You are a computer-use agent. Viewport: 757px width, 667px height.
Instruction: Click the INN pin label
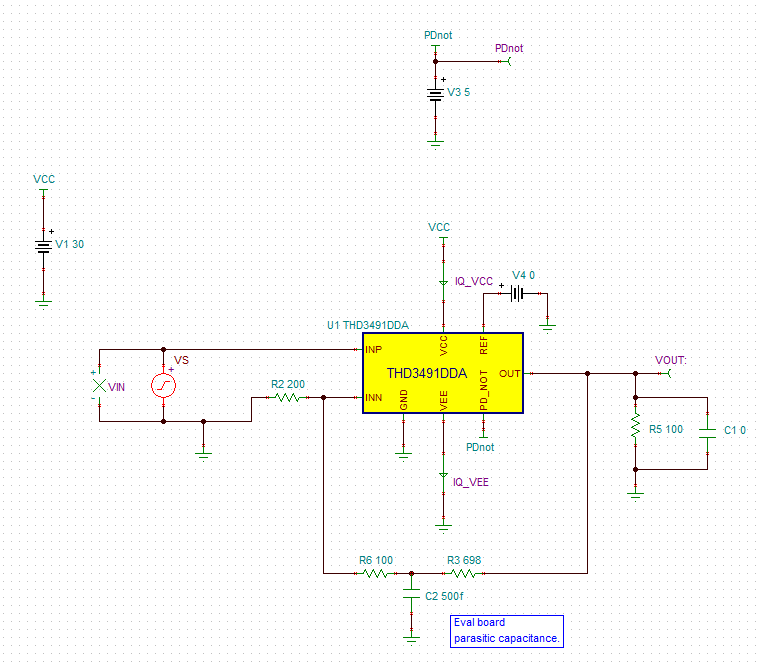(373, 398)
